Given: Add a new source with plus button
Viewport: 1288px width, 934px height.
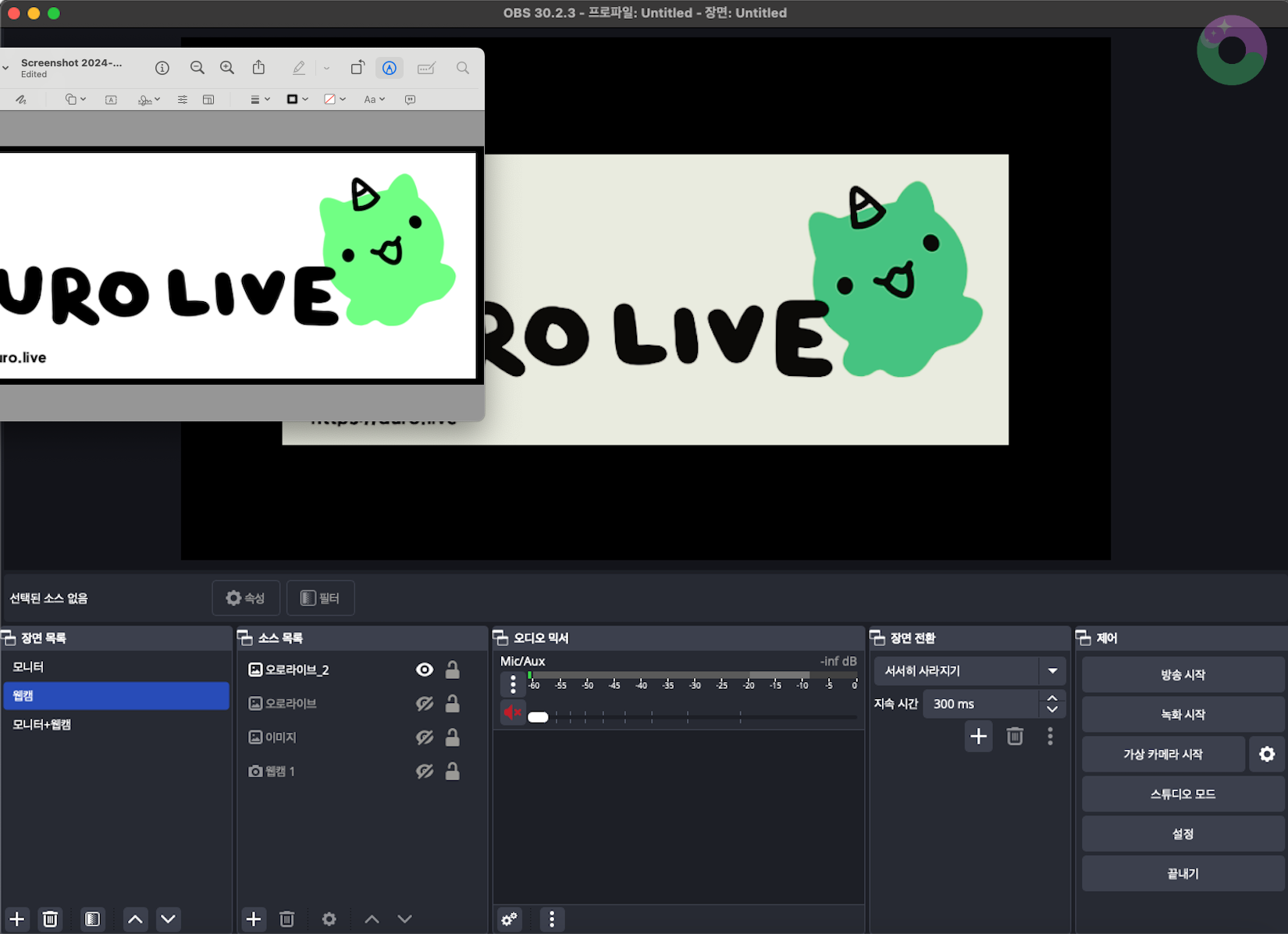Looking at the screenshot, I should [x=254, y=919].
